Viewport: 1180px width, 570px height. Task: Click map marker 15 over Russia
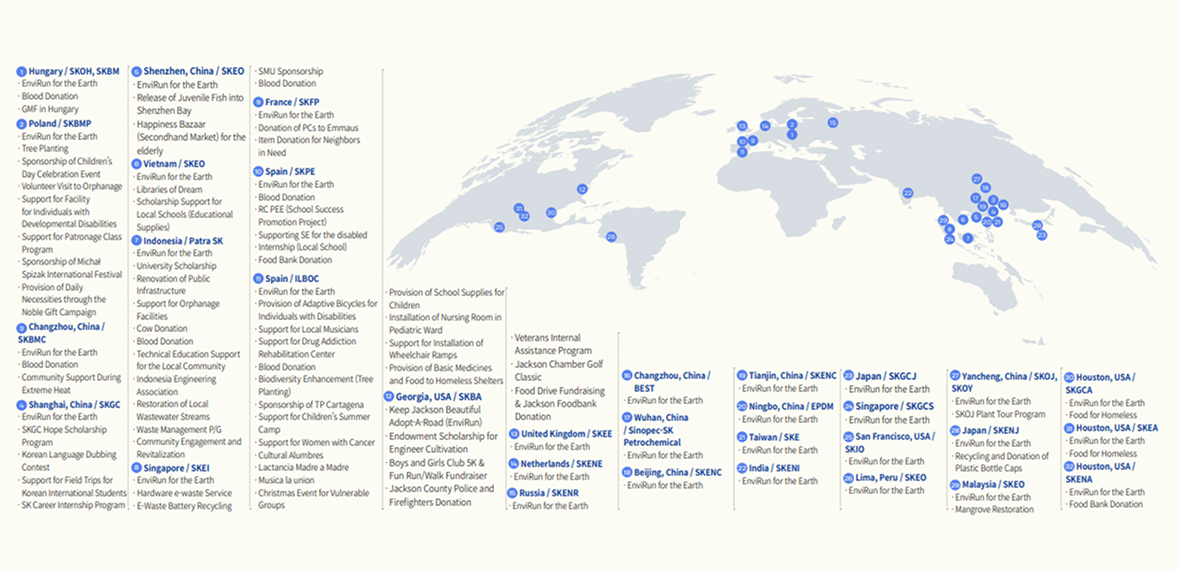click(x=832, y=123)
